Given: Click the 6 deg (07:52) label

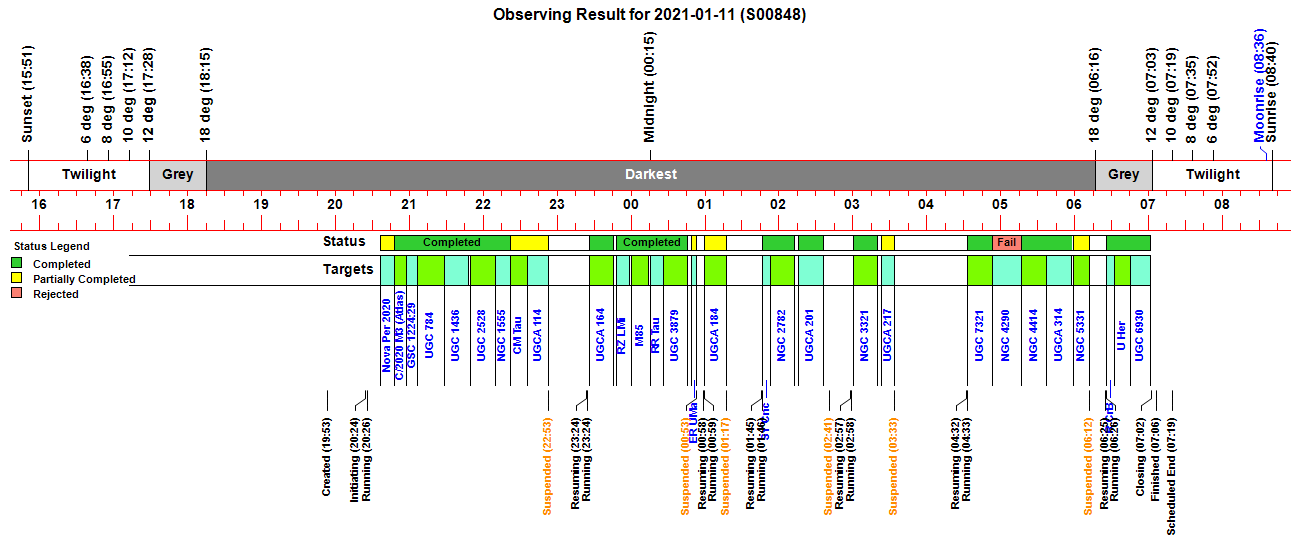Looking at the screenshot, I should [1213, 99].
